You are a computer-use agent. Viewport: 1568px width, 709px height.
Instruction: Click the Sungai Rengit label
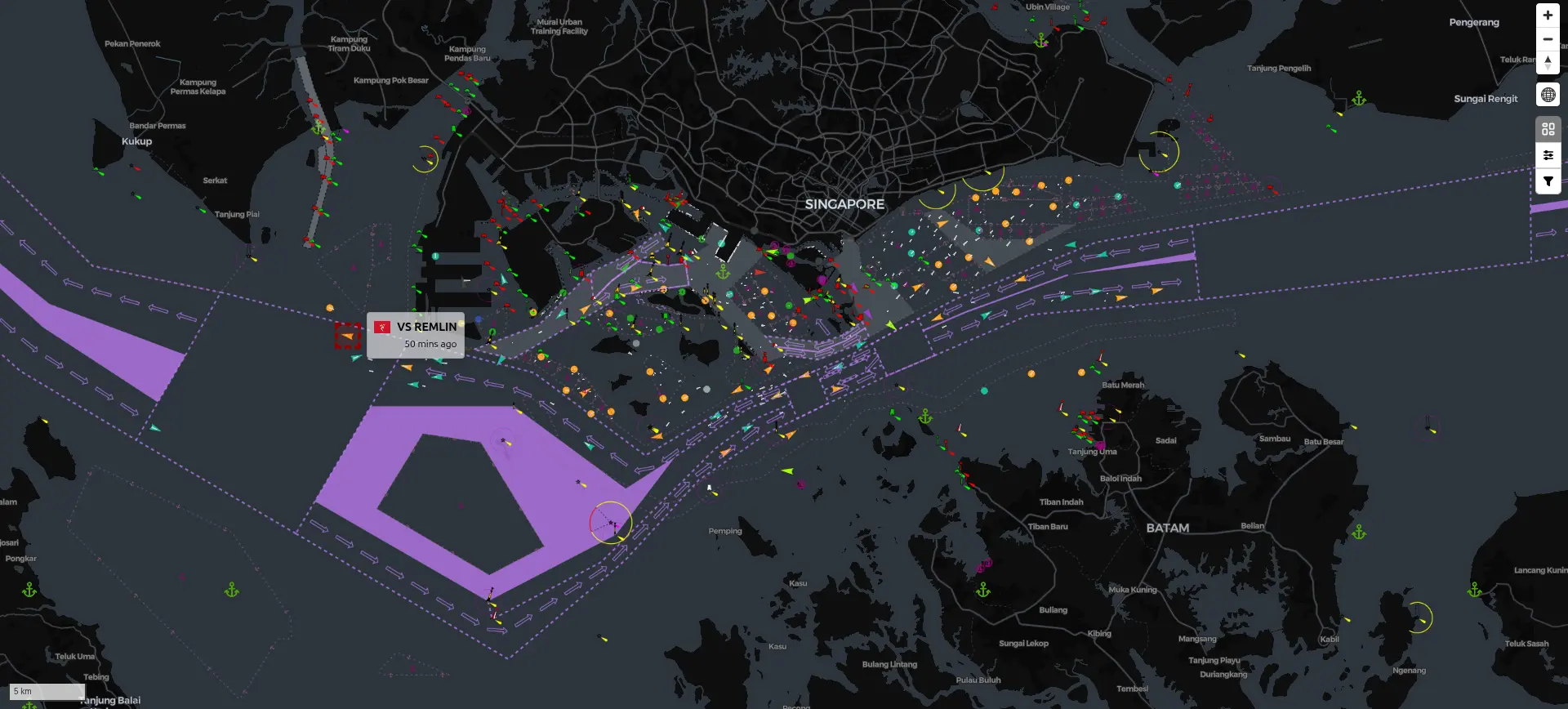pyautogui.click(x=1486, y=99)
